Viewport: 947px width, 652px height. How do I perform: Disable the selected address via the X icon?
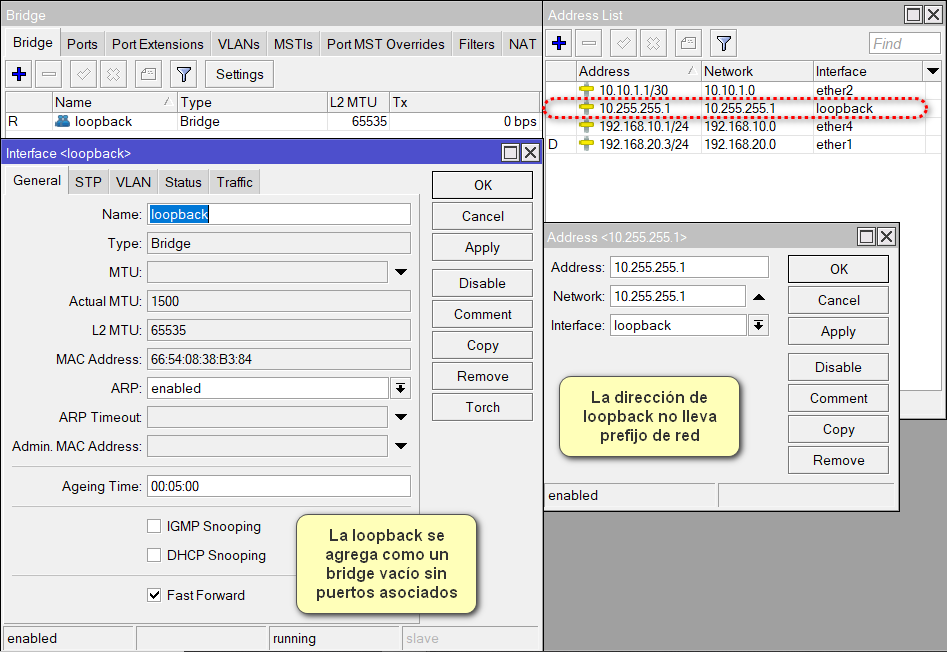pyautogui.click(x=654, y=42)
